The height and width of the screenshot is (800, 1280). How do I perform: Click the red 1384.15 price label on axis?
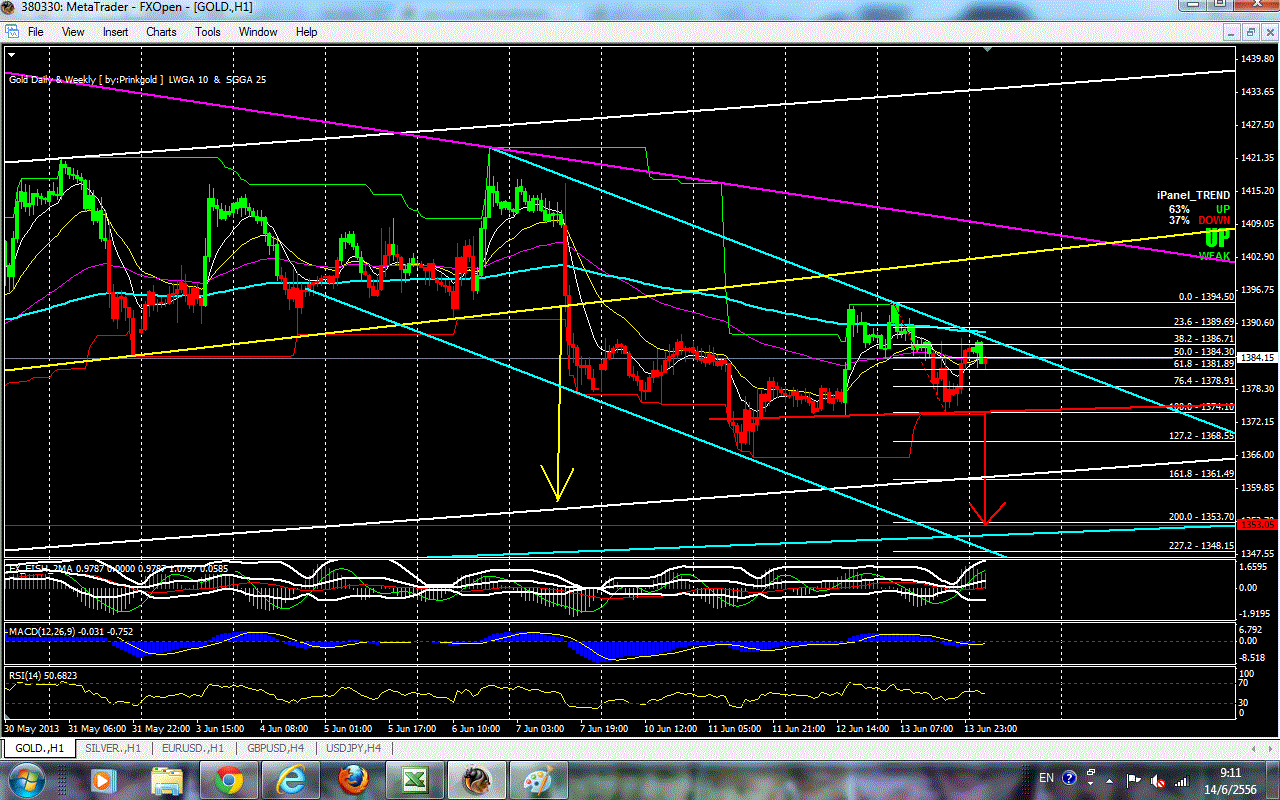click(1256, 357)
